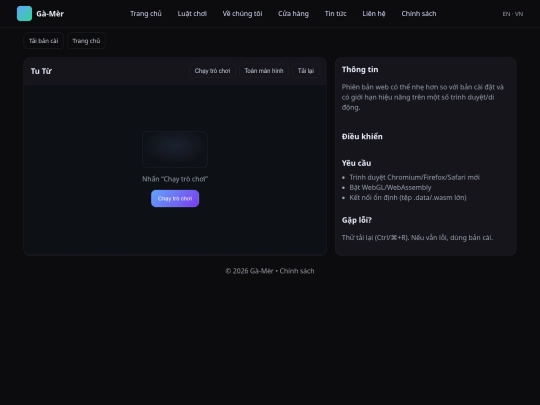
Task: Click the gradient Chạy trò chơi button
Action: pyautogui.click(x=175, y=199)
